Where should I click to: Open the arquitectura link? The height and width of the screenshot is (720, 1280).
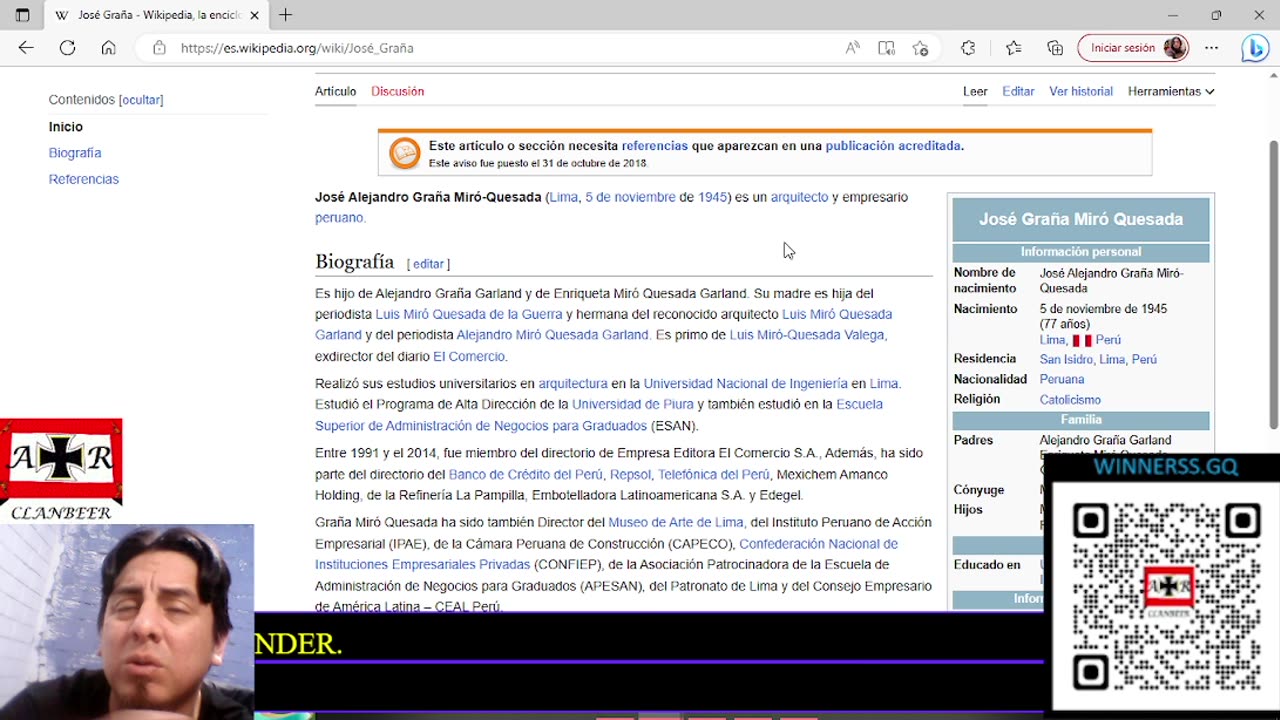[x=573, y=383]
